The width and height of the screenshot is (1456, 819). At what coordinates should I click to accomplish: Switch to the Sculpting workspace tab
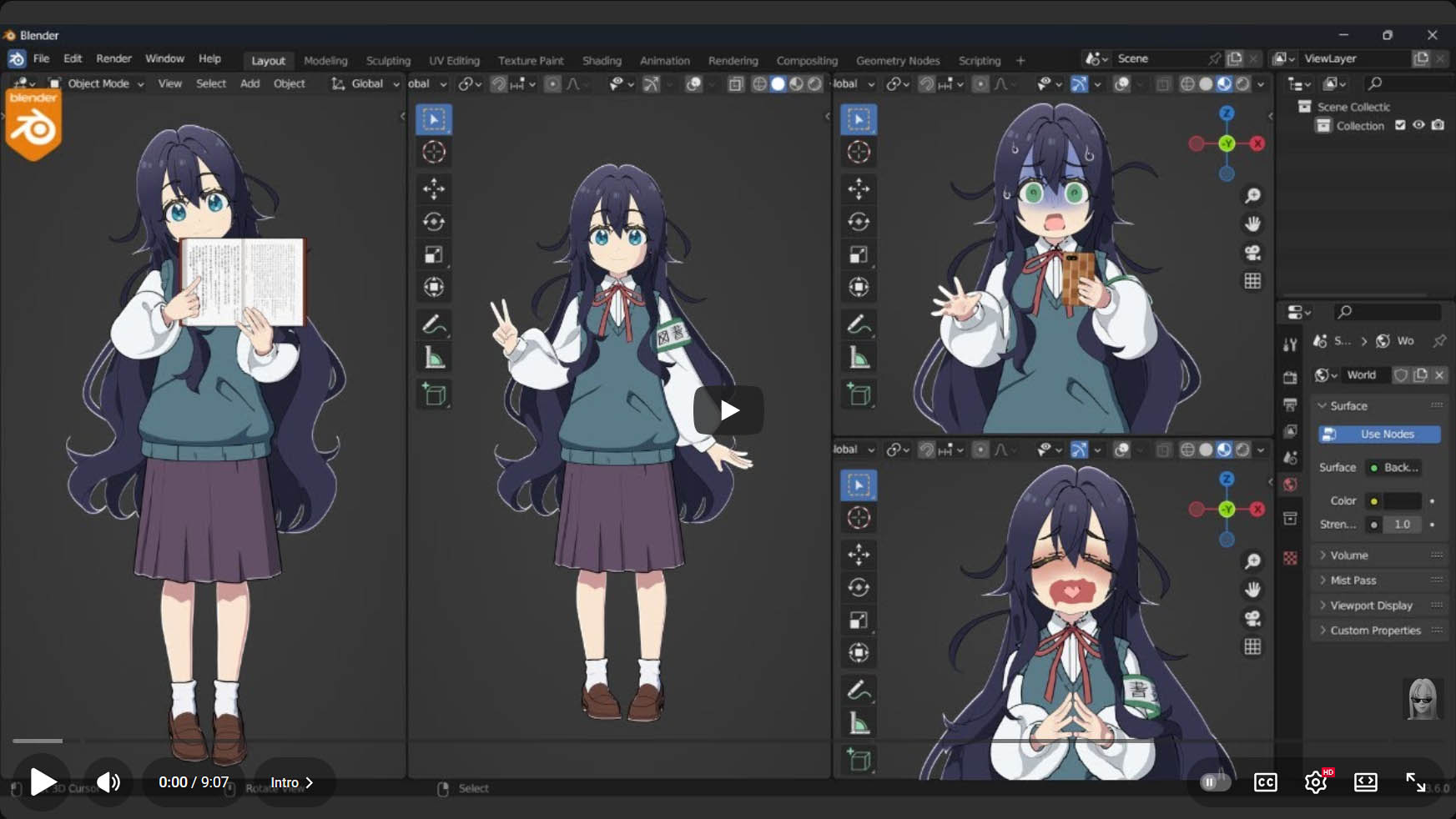click(x=388, y=61)
